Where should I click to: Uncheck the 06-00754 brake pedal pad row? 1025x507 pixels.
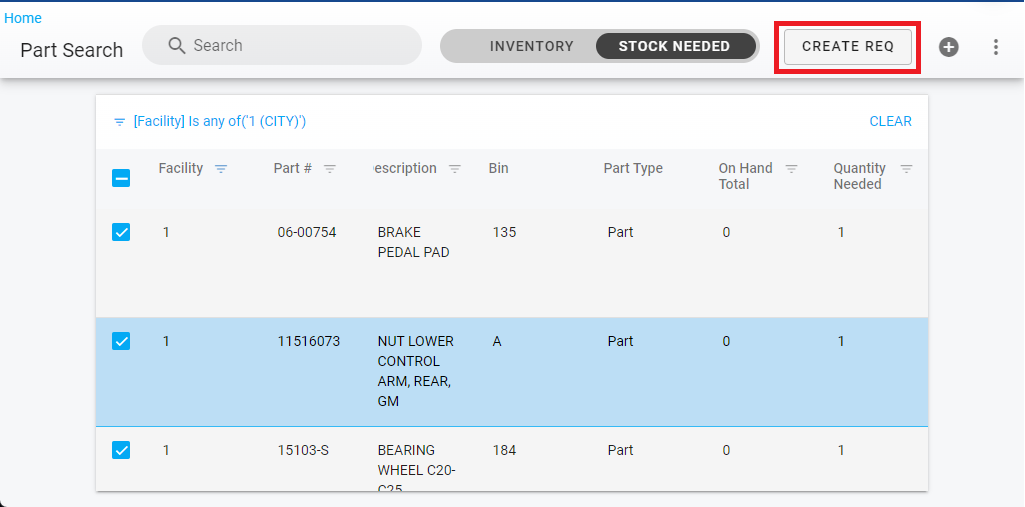pyautogui.click(x=121, y=233)
